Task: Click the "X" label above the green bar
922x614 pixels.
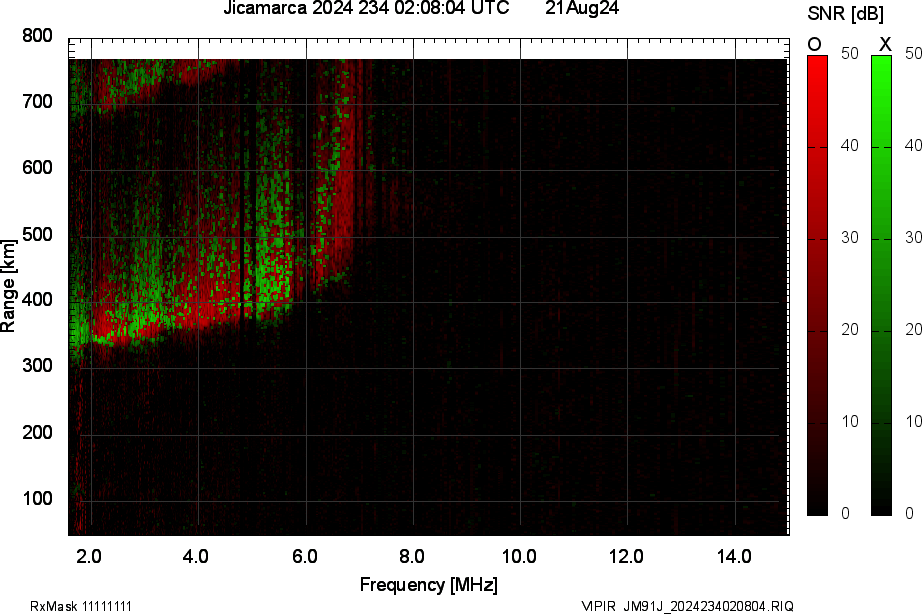Action: [x=884, y=44]
